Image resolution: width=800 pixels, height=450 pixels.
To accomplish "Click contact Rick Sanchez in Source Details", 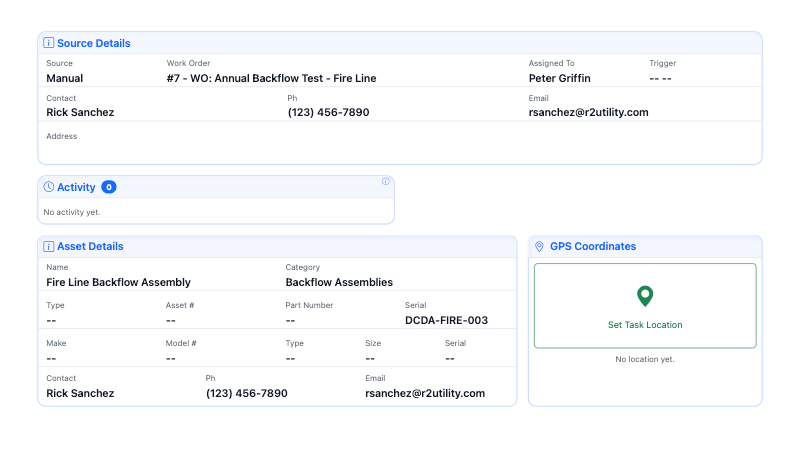I will pyautogui.click(x=80, y=113).
